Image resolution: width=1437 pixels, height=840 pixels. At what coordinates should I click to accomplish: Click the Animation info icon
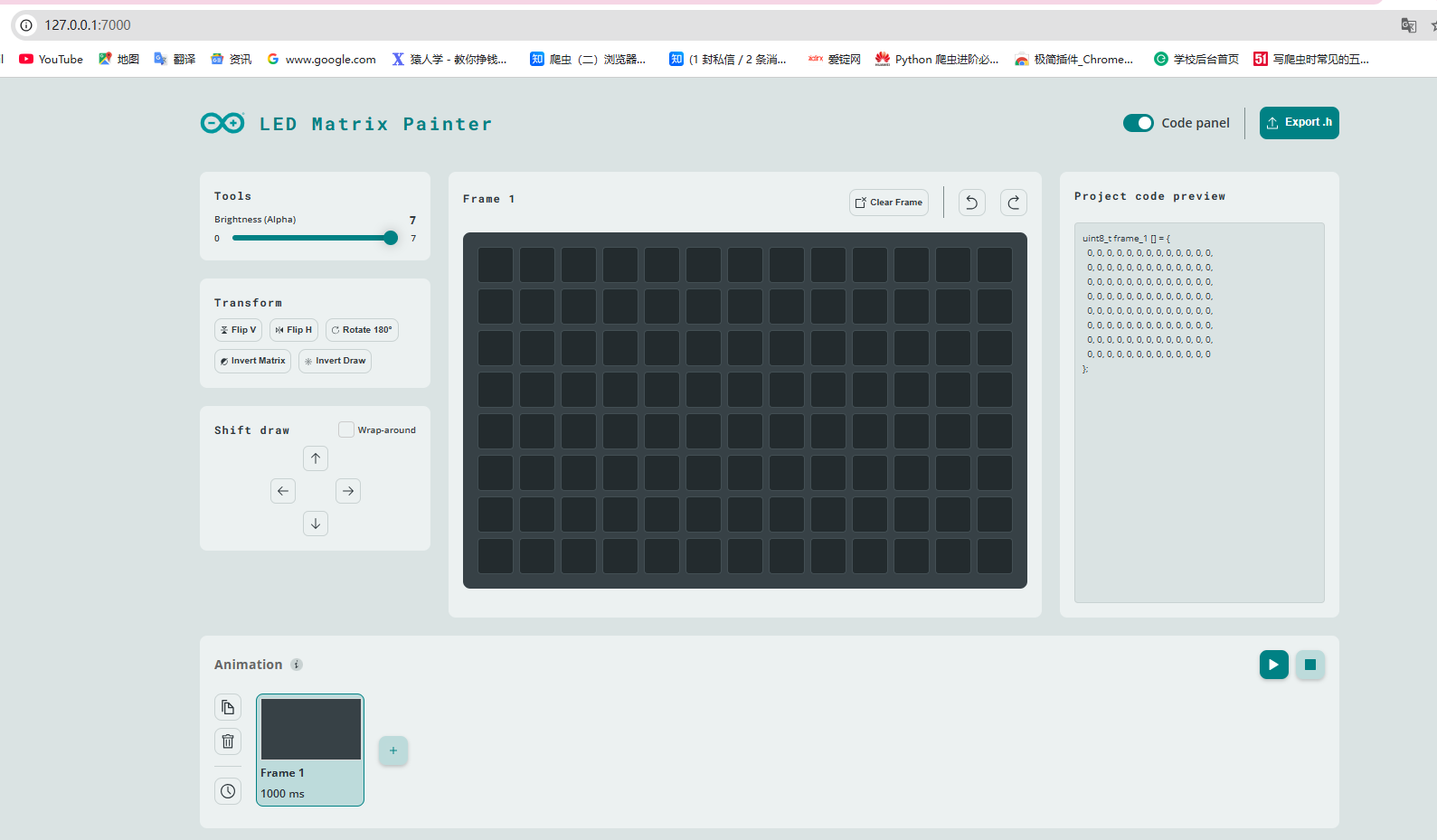point(297,665)
